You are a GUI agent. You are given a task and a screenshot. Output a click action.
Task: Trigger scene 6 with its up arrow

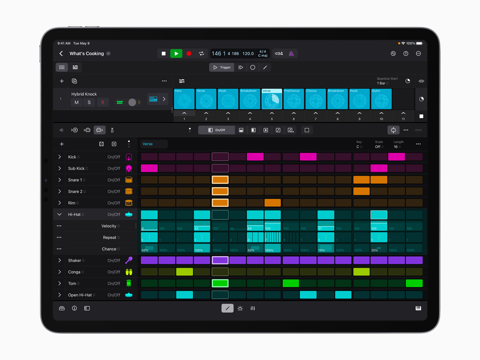[294, 115]
